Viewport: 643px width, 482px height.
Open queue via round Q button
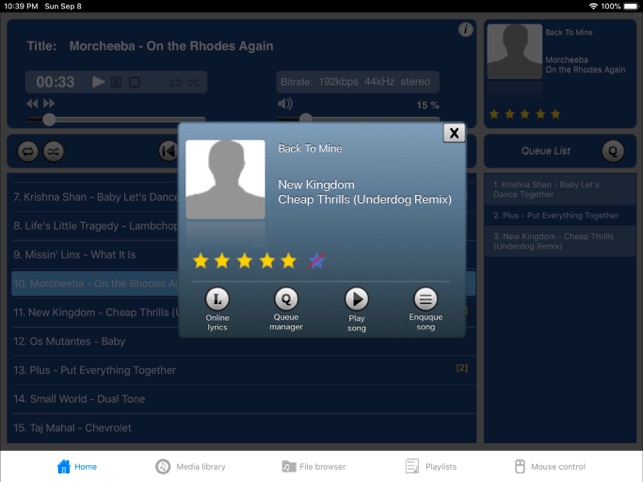[613, 151]
